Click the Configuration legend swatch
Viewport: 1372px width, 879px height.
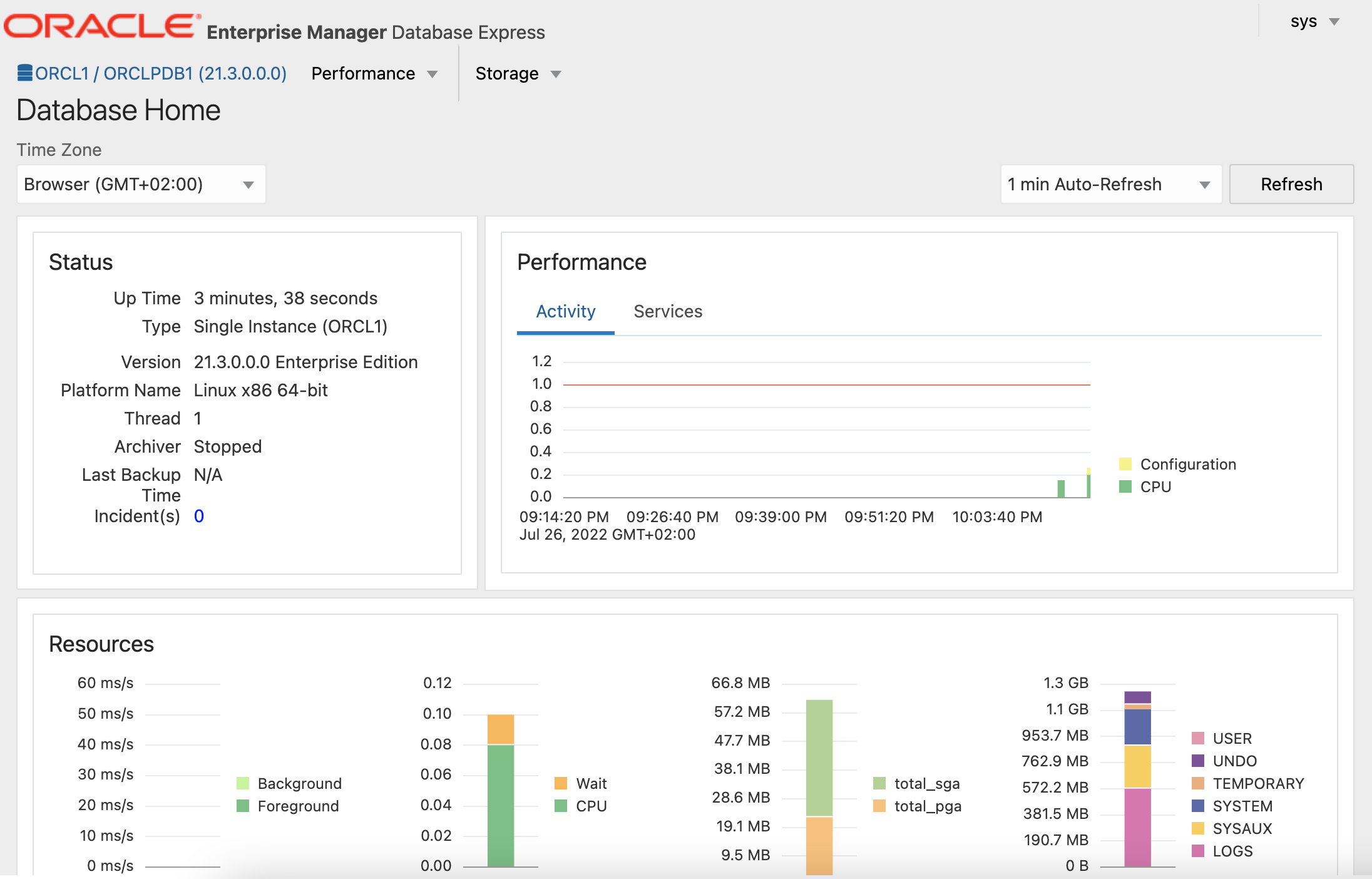pos(1125,464)
